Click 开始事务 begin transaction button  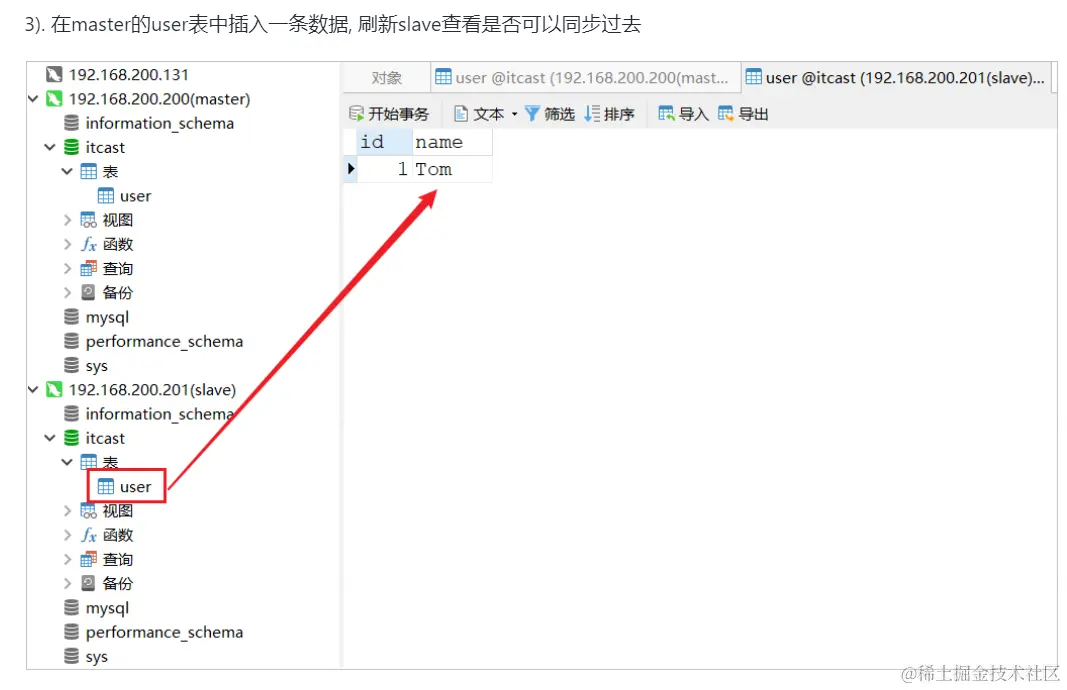coord(389,114)
